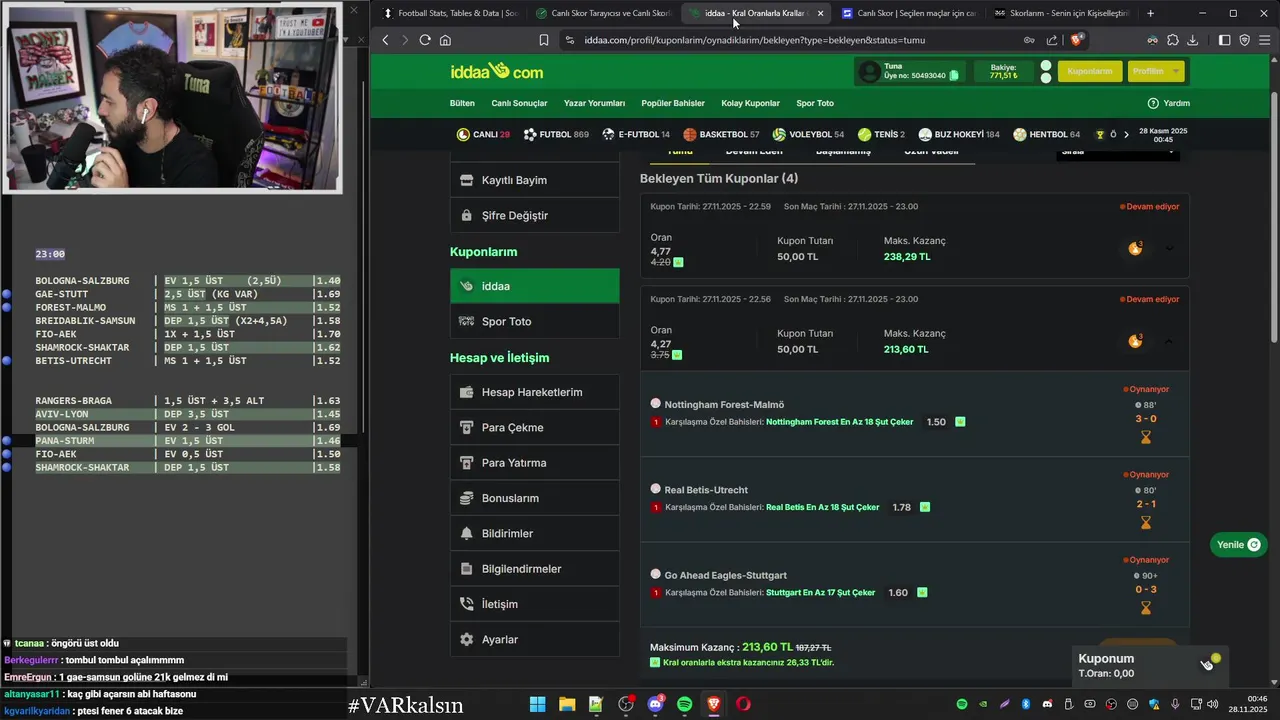This screenshot has width=1280, height=720.
Task: Open Bilgilendirmeler sidebar item
Action: 535,569
